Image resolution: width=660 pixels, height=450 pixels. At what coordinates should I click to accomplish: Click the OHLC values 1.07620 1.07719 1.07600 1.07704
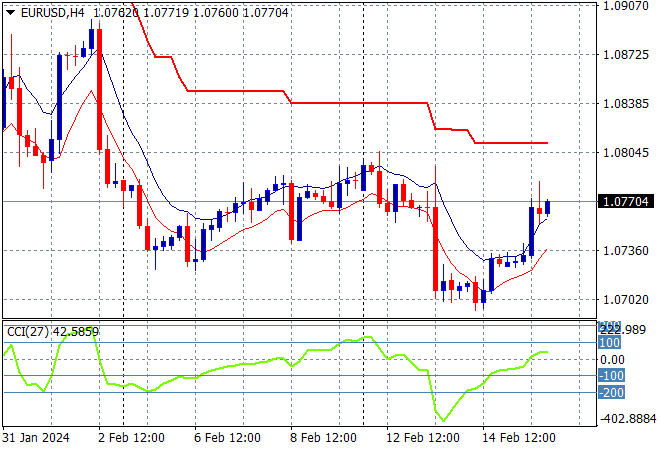click(191, 13)
